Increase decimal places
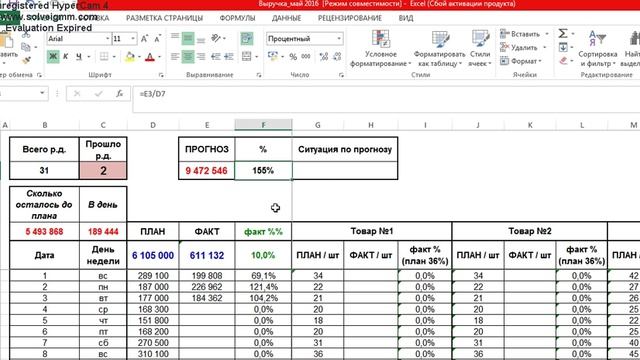The width and height of the screenshot is (640, 360). [x=324, y=57]
